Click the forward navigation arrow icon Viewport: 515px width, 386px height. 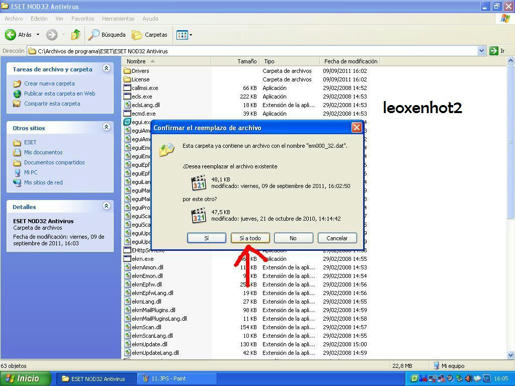pos(52,35)
